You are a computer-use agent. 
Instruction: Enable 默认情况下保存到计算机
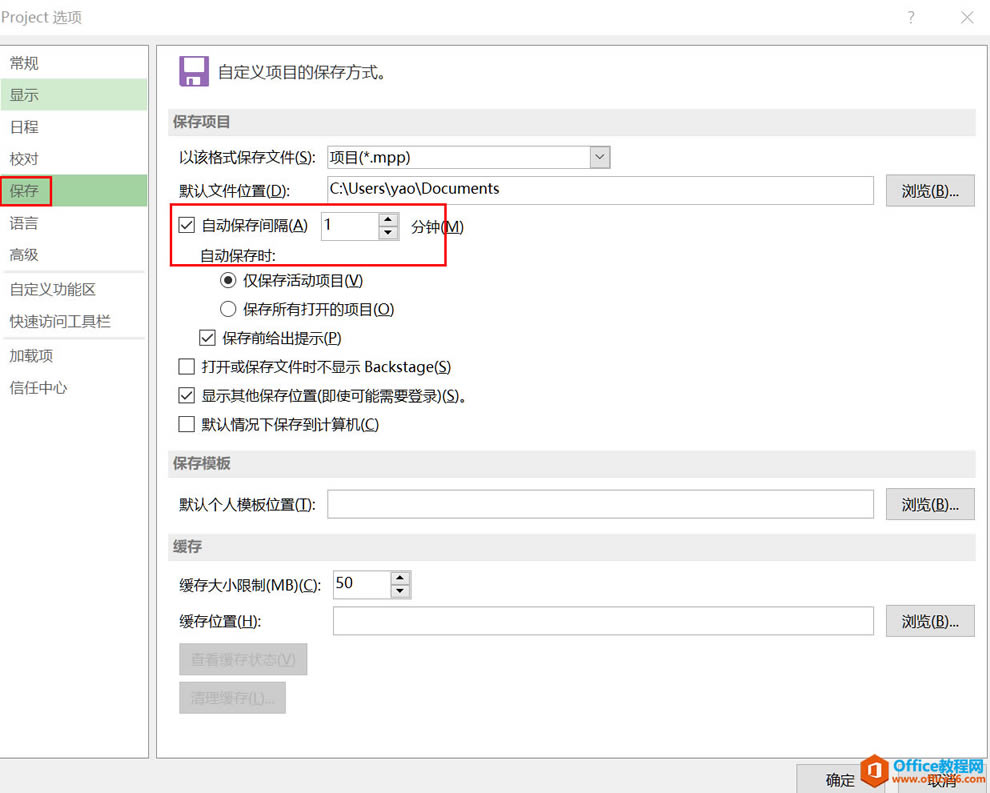click(x=186, y=423)
